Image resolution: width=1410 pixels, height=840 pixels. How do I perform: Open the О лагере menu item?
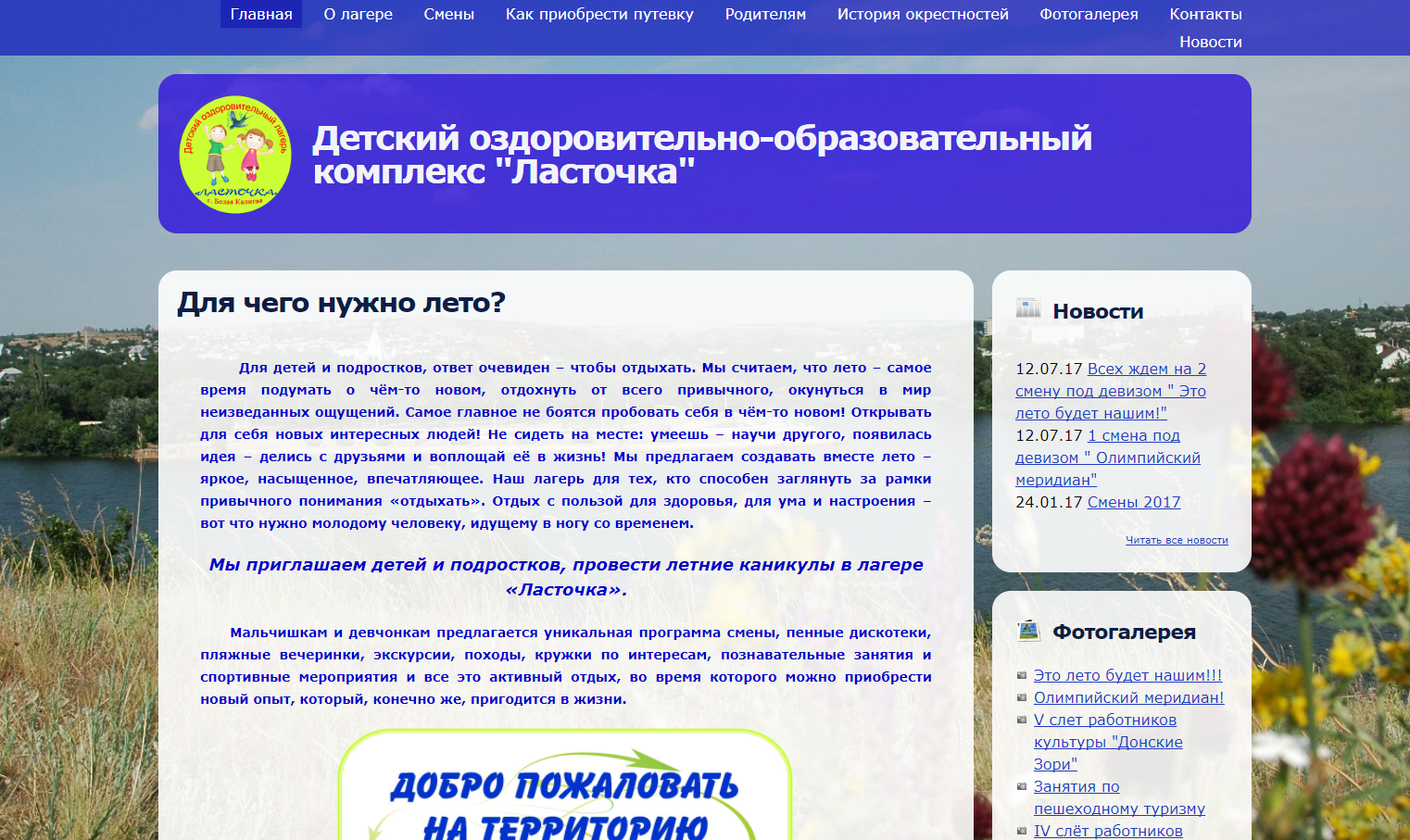coord(359,14)
